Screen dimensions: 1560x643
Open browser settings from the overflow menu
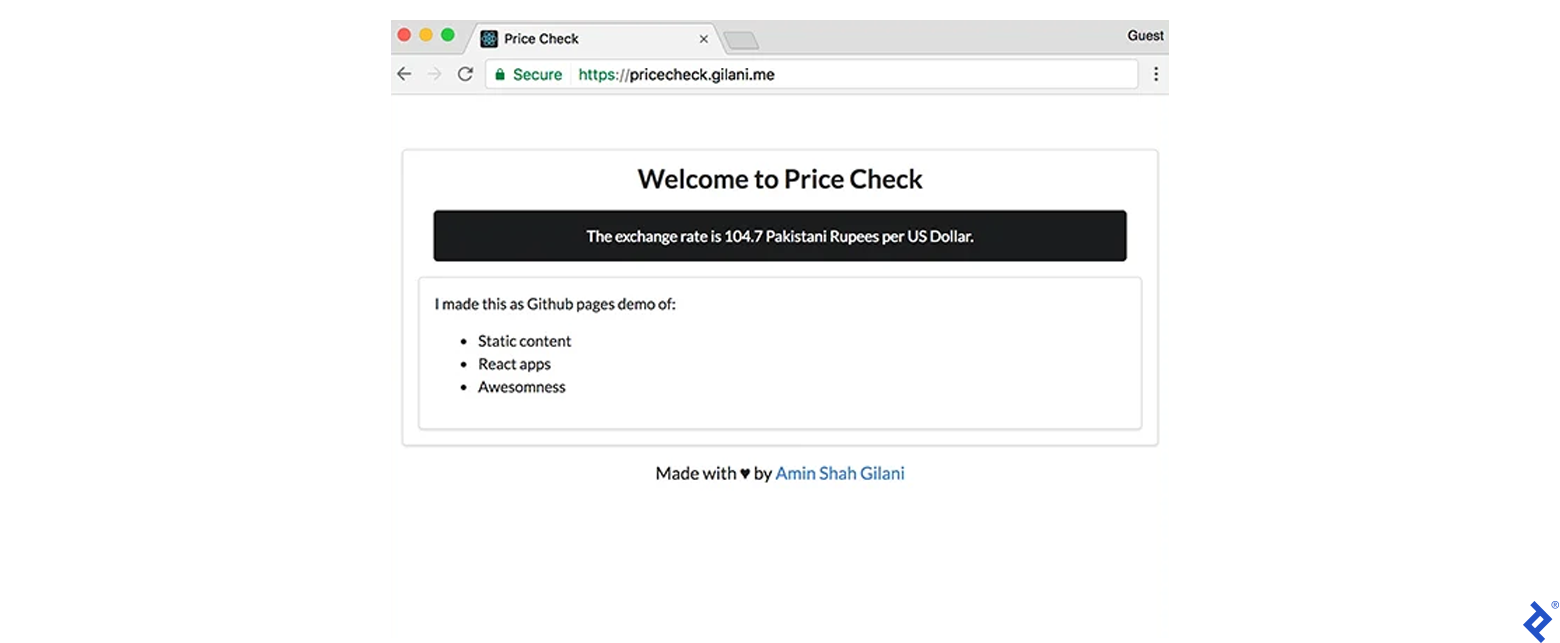[x=1155, y=74]
